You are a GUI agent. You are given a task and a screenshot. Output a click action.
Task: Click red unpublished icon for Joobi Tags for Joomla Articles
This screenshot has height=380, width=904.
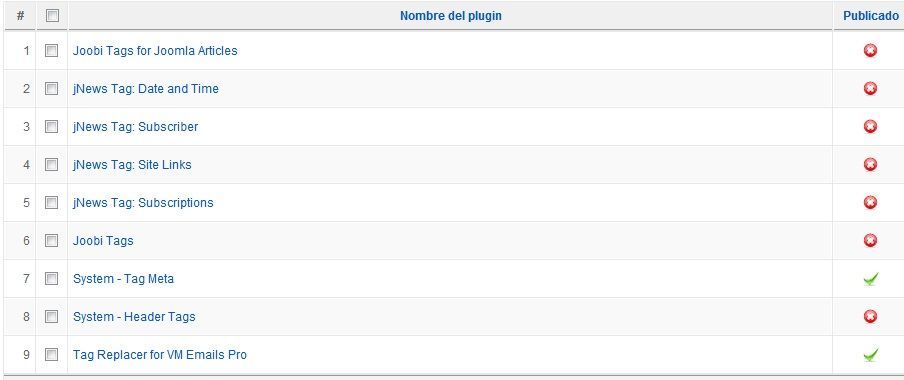(870, 51)
